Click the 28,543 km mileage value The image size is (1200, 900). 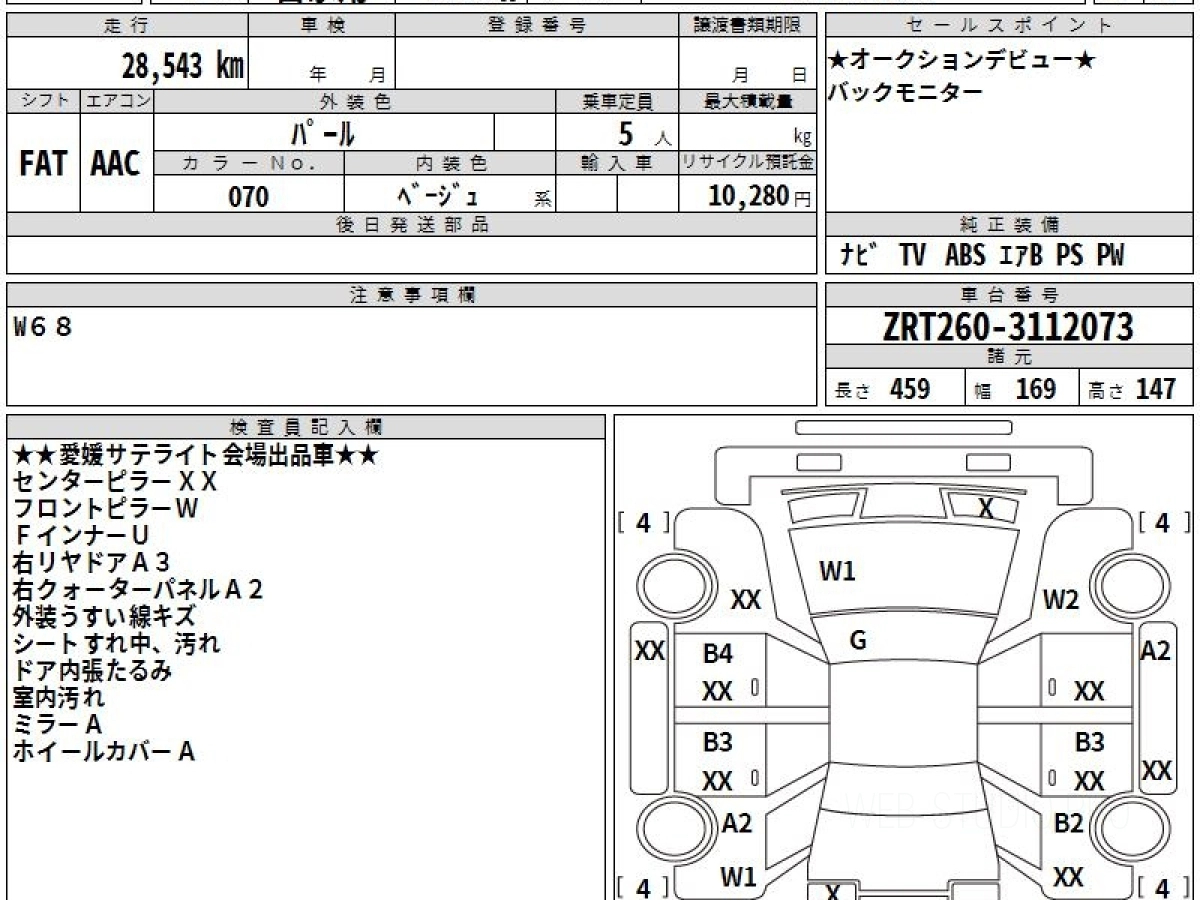(x=182, y=66)
